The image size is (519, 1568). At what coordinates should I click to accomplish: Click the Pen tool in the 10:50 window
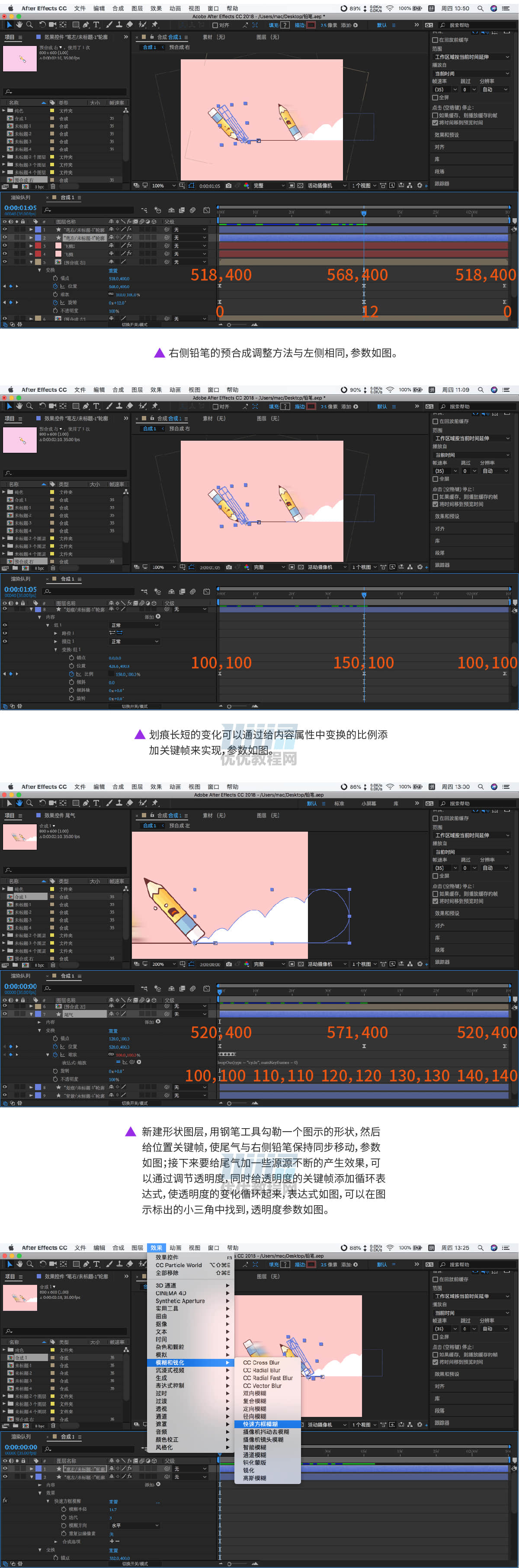(x=86, y=25)
